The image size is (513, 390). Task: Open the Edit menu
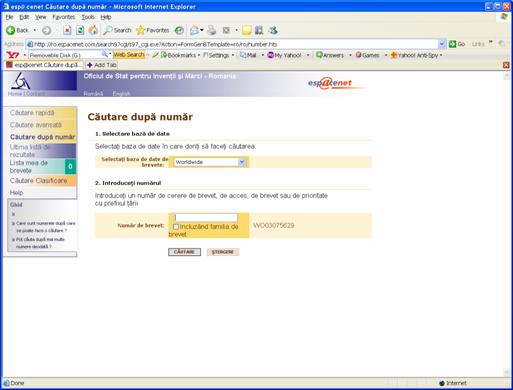point(24,17)
